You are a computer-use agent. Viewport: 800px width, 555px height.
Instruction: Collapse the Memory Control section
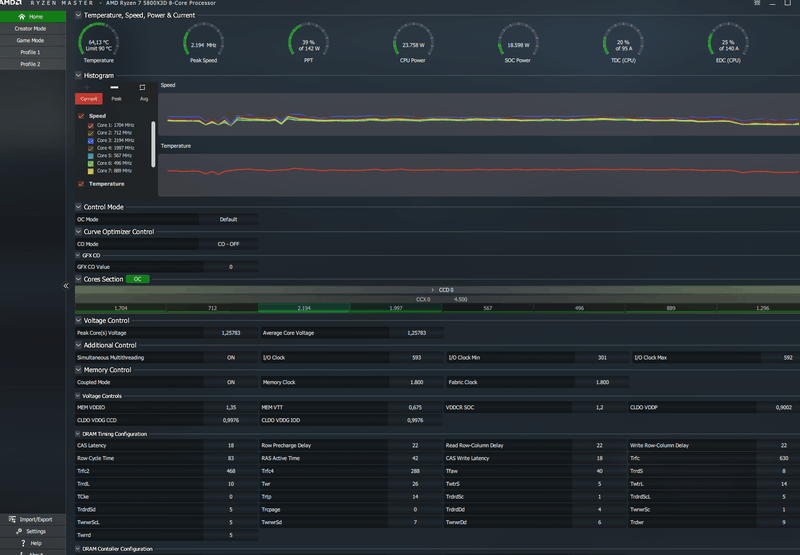coord(79,369)
